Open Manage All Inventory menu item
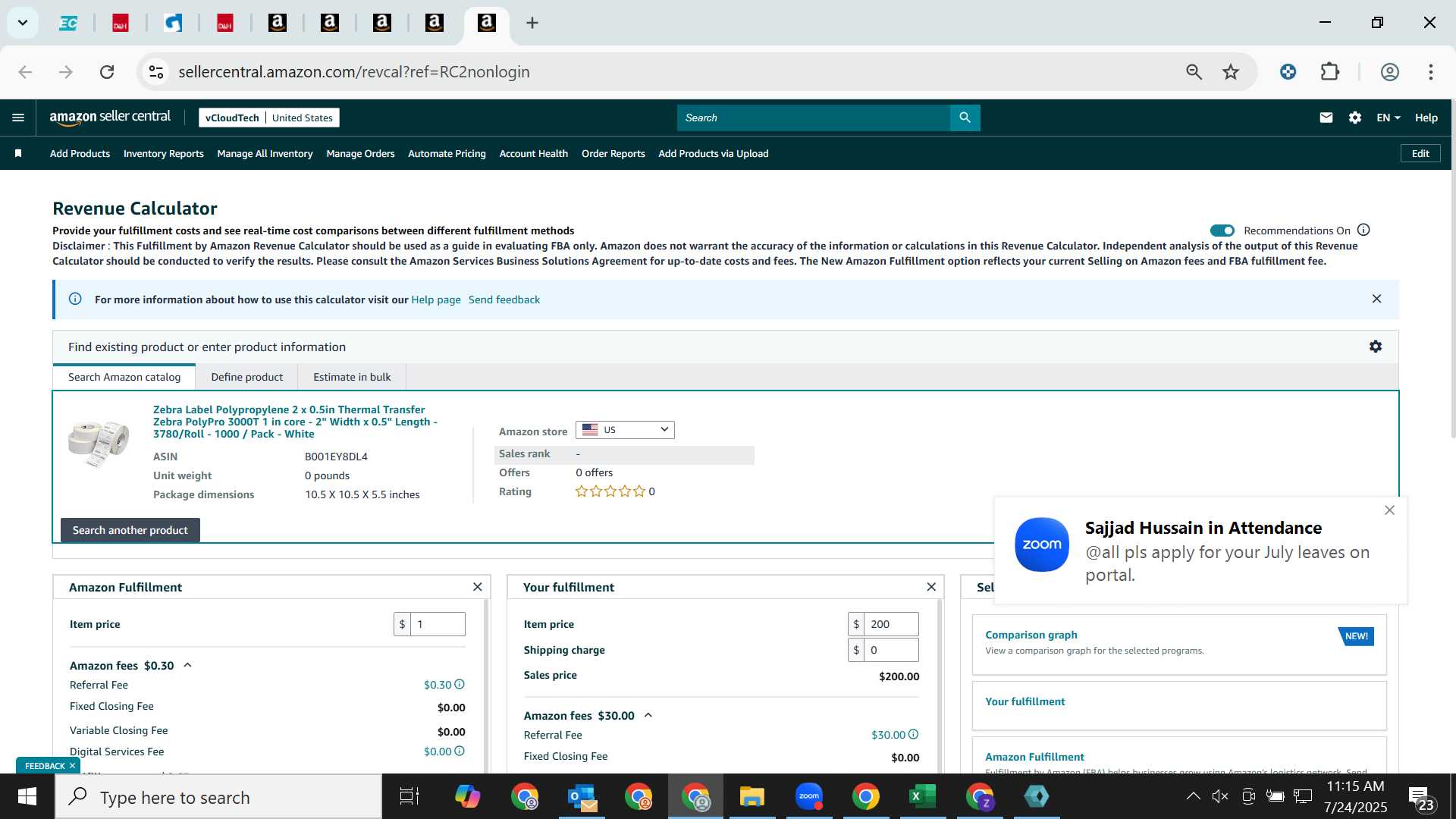The width and height of the screenshot is (1456, 819). click(x=265, y=153)
